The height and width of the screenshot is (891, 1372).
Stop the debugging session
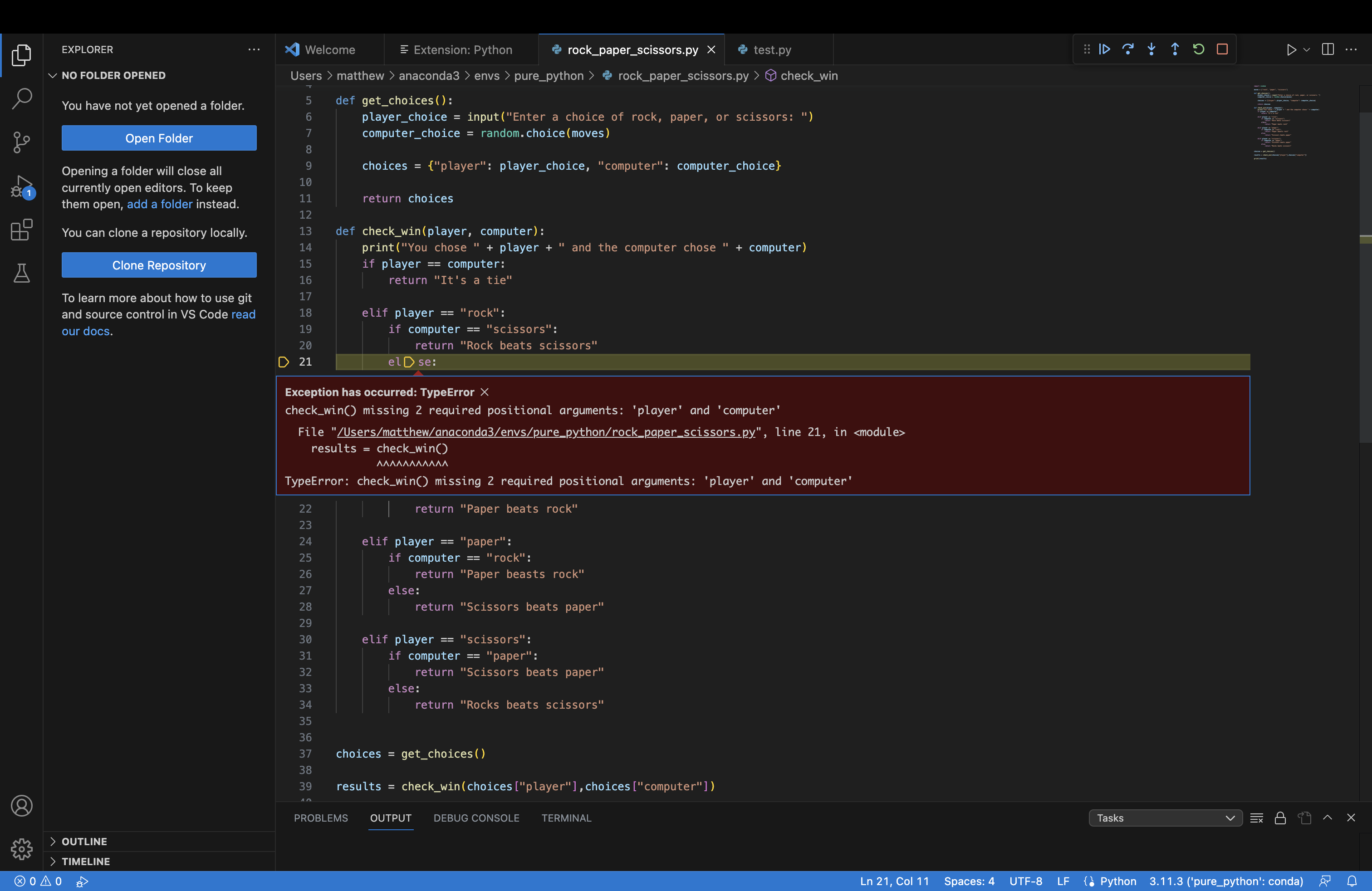click(x=1222, y=49)
